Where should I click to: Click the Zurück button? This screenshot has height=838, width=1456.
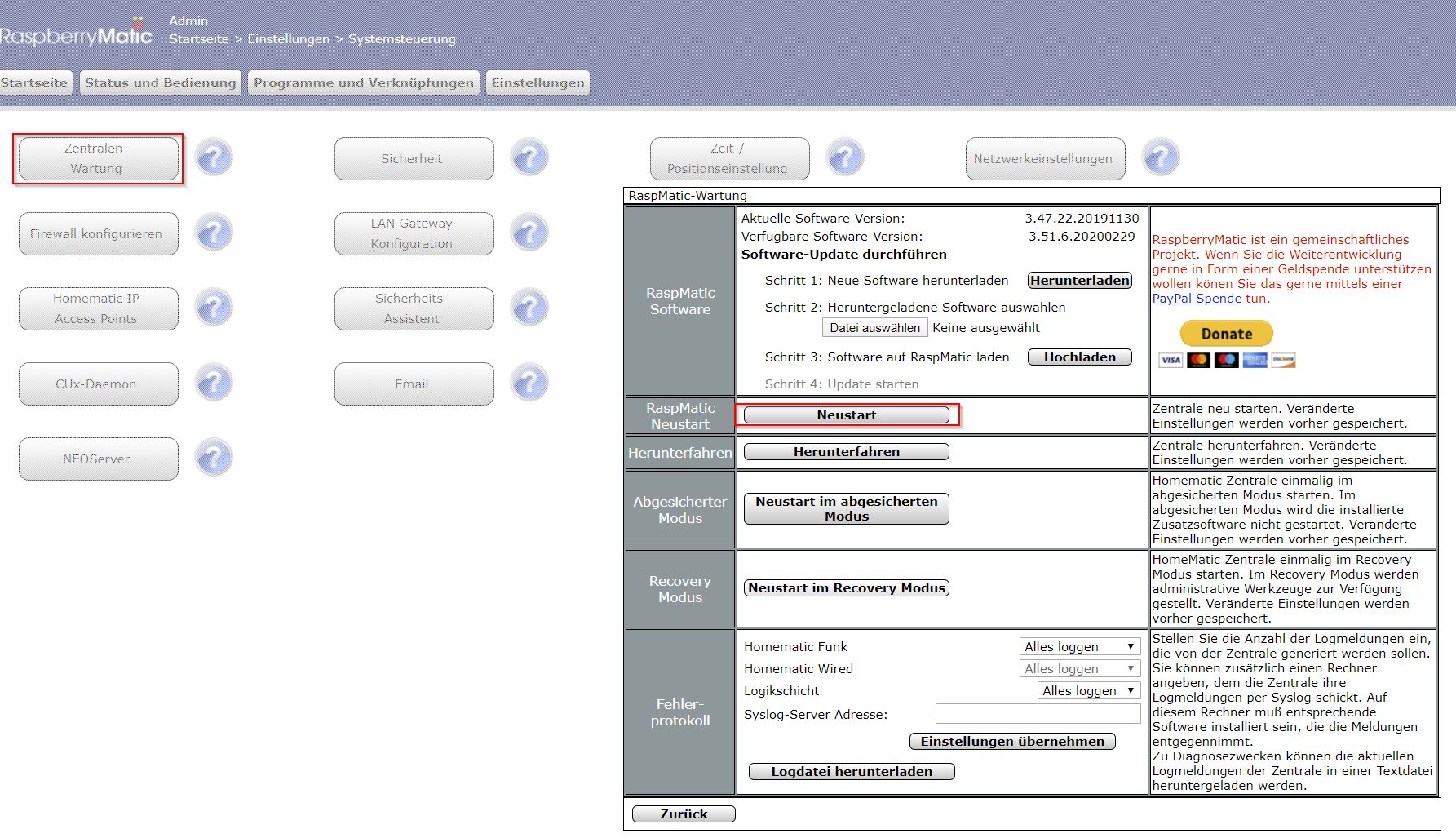pos(684,814)
